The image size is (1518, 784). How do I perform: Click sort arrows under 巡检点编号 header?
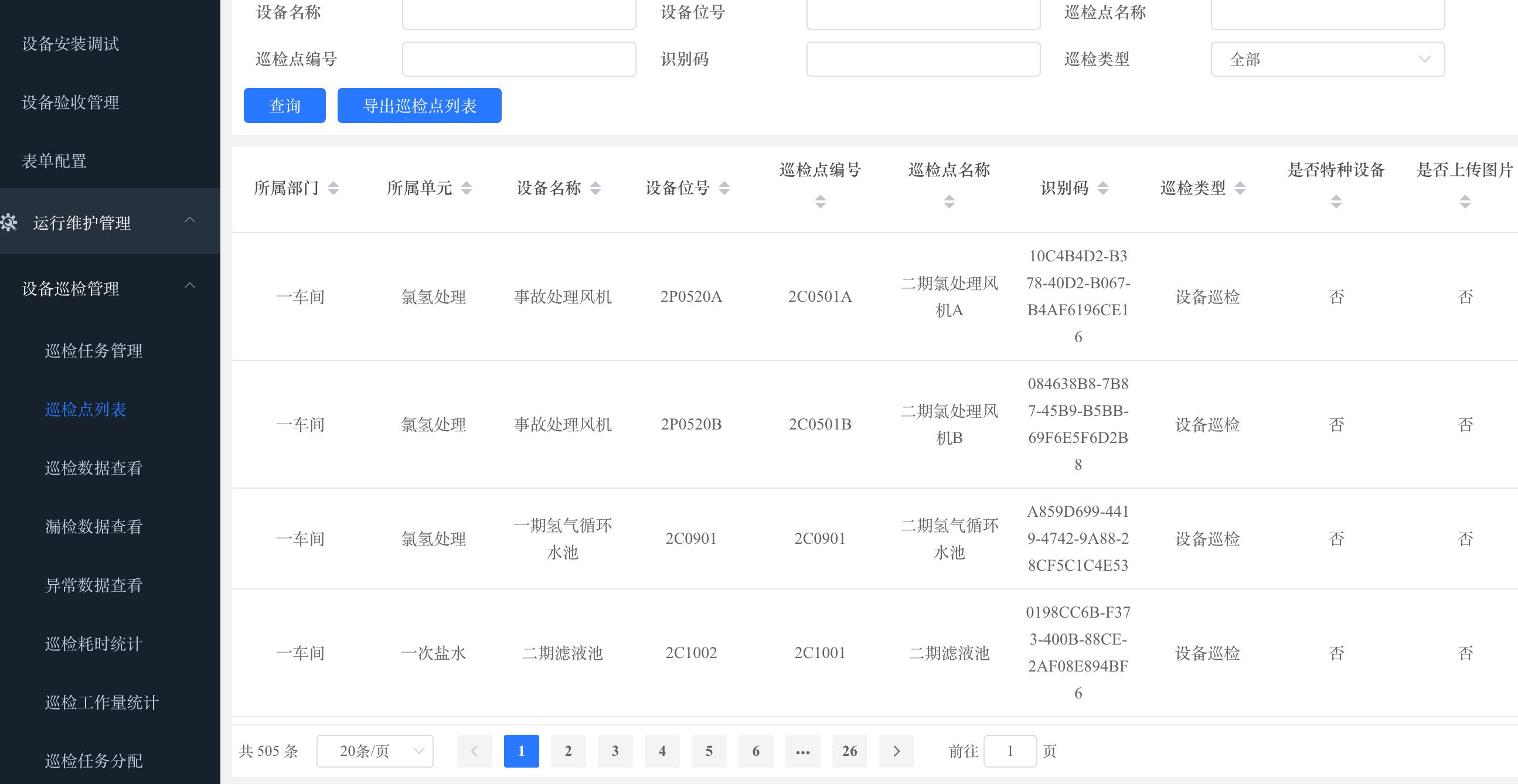pos(820,202)
